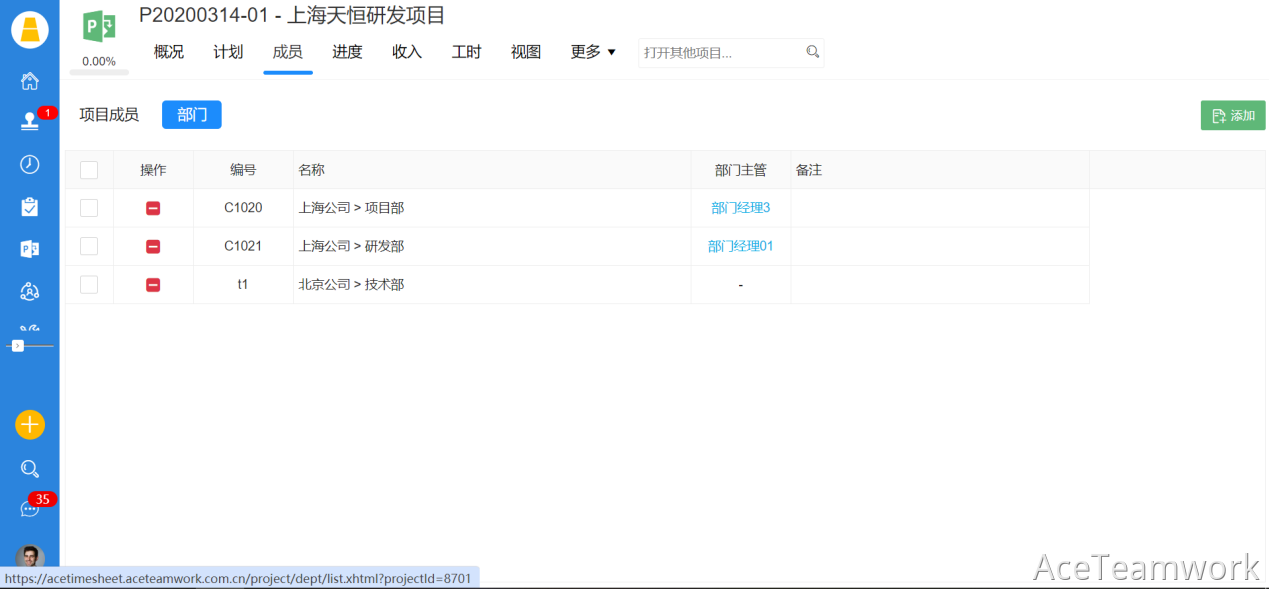Open the search magnifier icon in sidebar

point(30,469)
